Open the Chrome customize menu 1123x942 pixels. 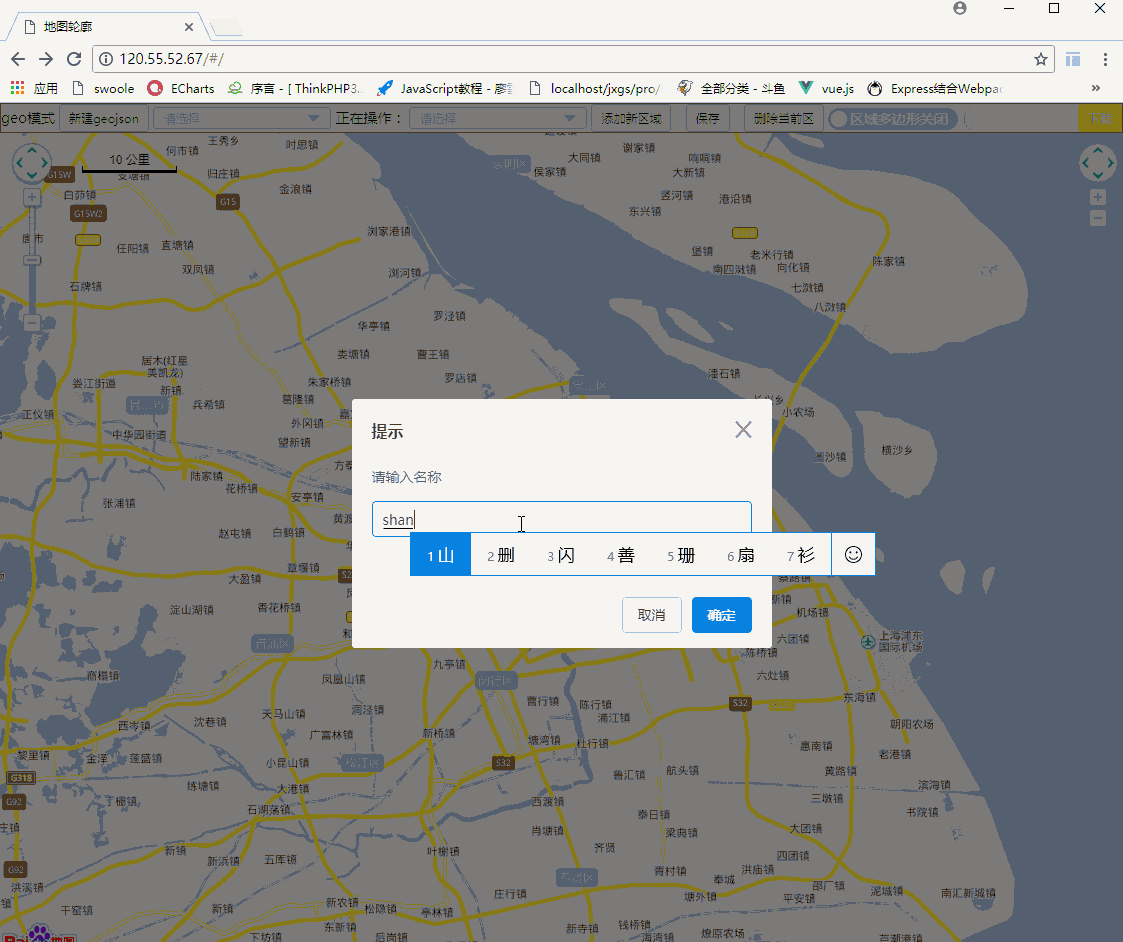[x=1106, y=60]
